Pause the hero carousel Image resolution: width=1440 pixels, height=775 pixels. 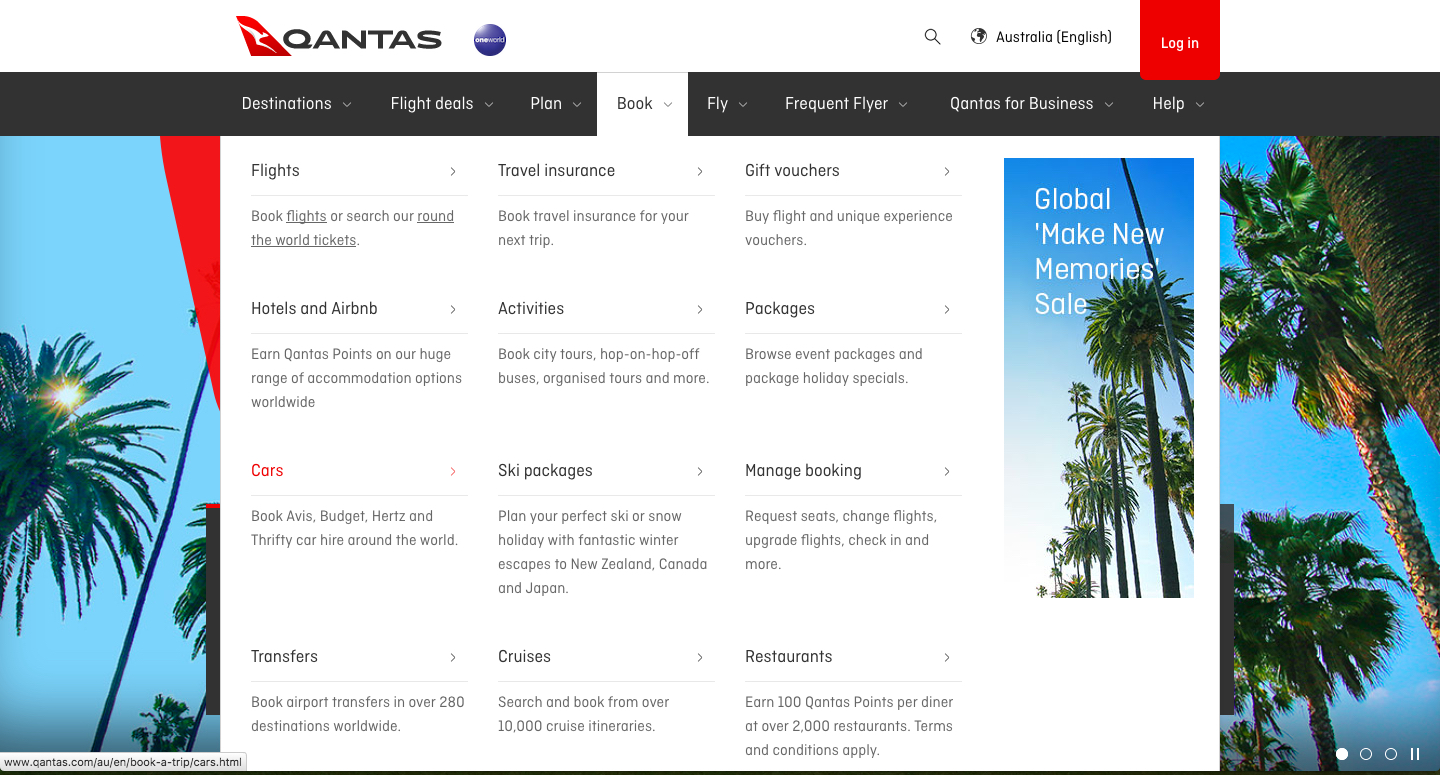1415,754
